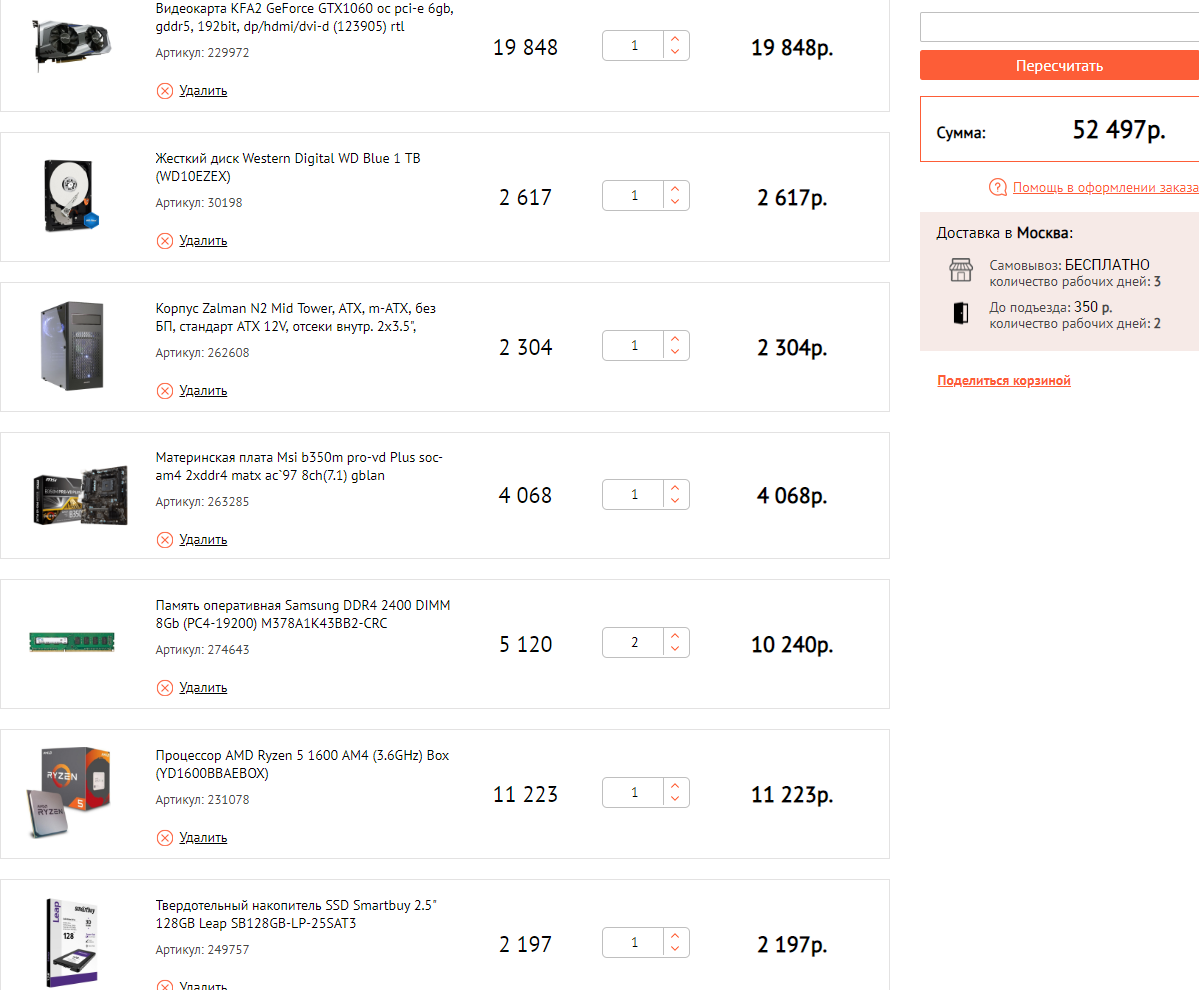The height and width of the screenshot is (990, 1199).
Task: Click the delete X icon for WD Blue hard disk
Action: (x=165, y=241)
